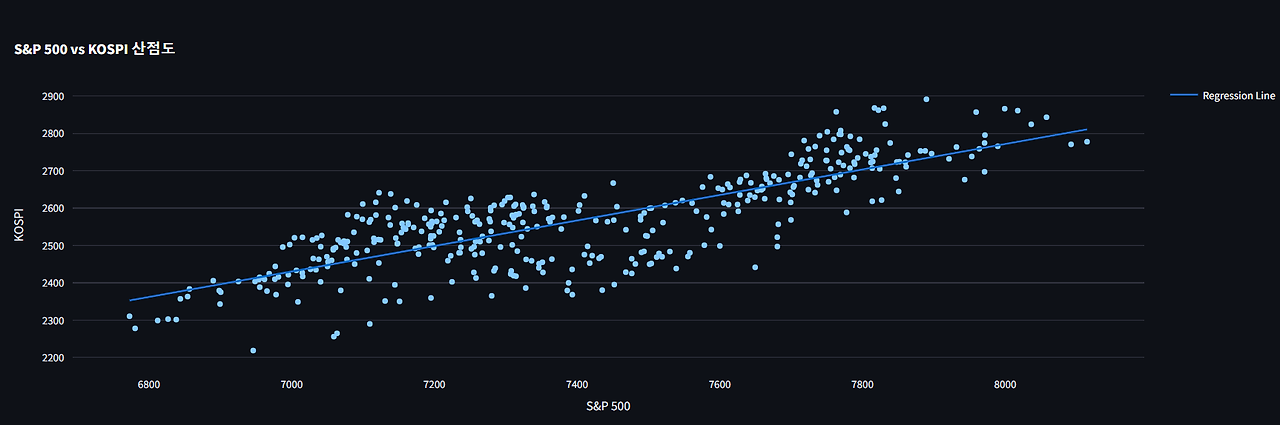
Task: Click the 'S&P 500' x-axis title
Action: pos(608,405)
